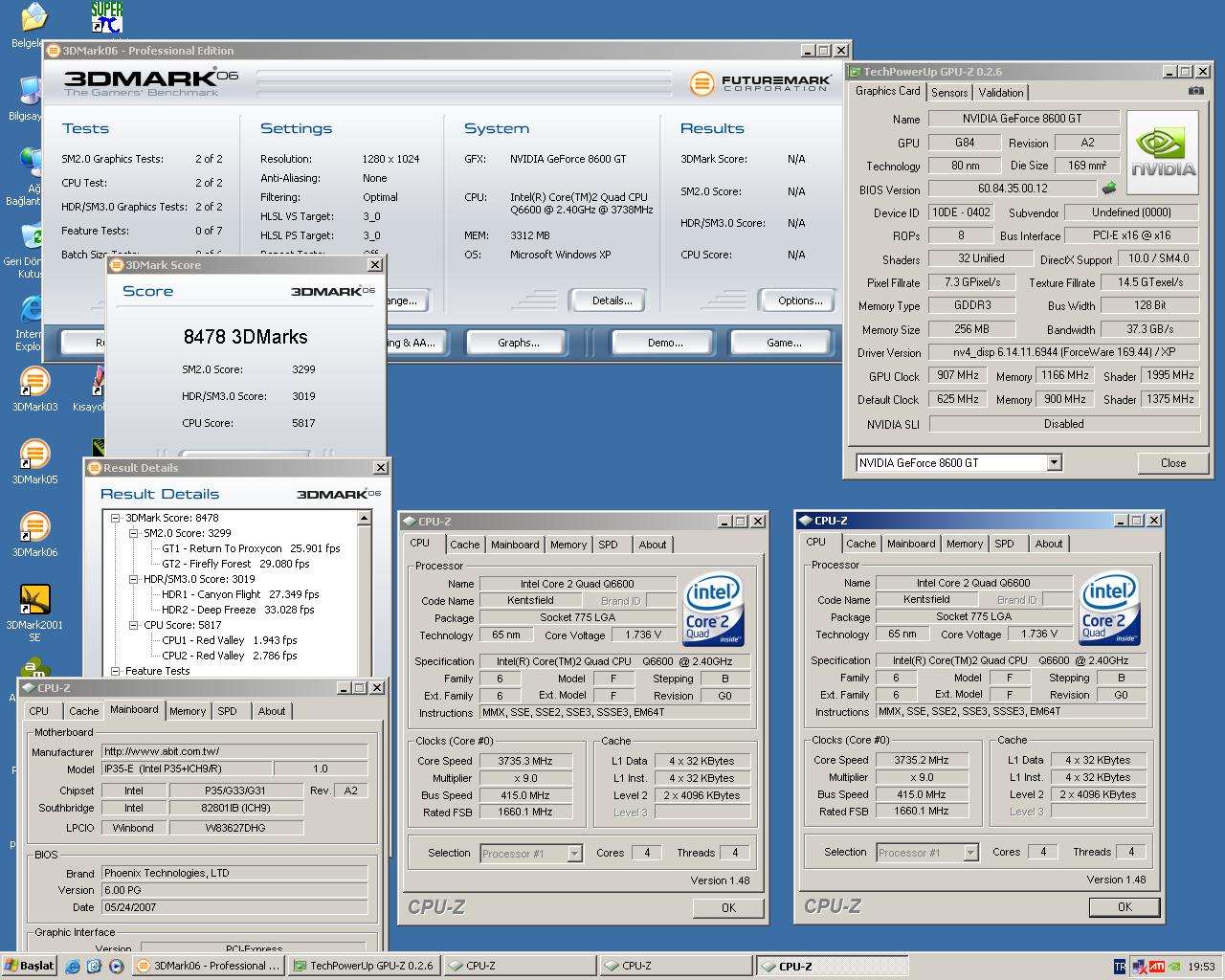Click OK in CPU-Z showing 3735.3 MHz
This screenshot has height=980, width=1225.
pos(729,907)
